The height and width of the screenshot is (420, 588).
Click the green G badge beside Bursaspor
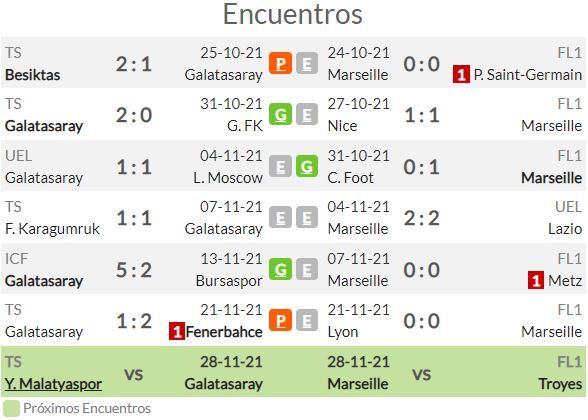click(280, 269)
